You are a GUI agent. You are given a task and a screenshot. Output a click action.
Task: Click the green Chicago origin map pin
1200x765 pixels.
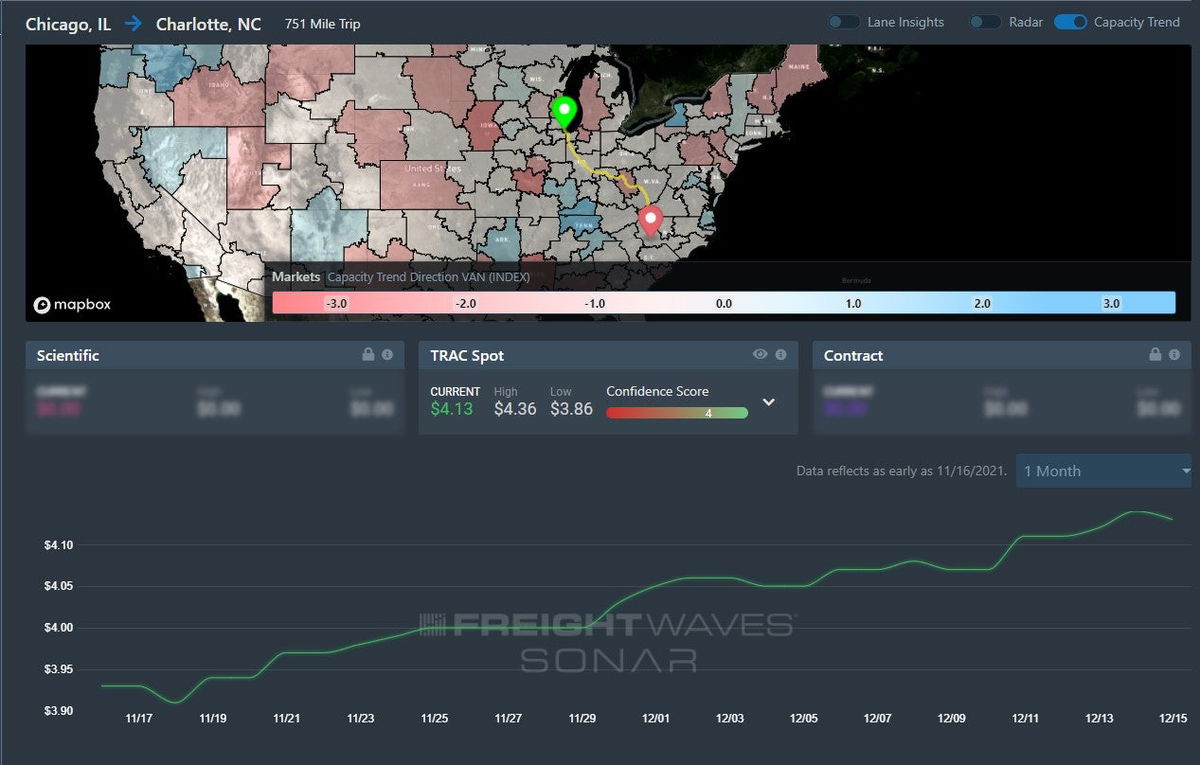point(565,112)
